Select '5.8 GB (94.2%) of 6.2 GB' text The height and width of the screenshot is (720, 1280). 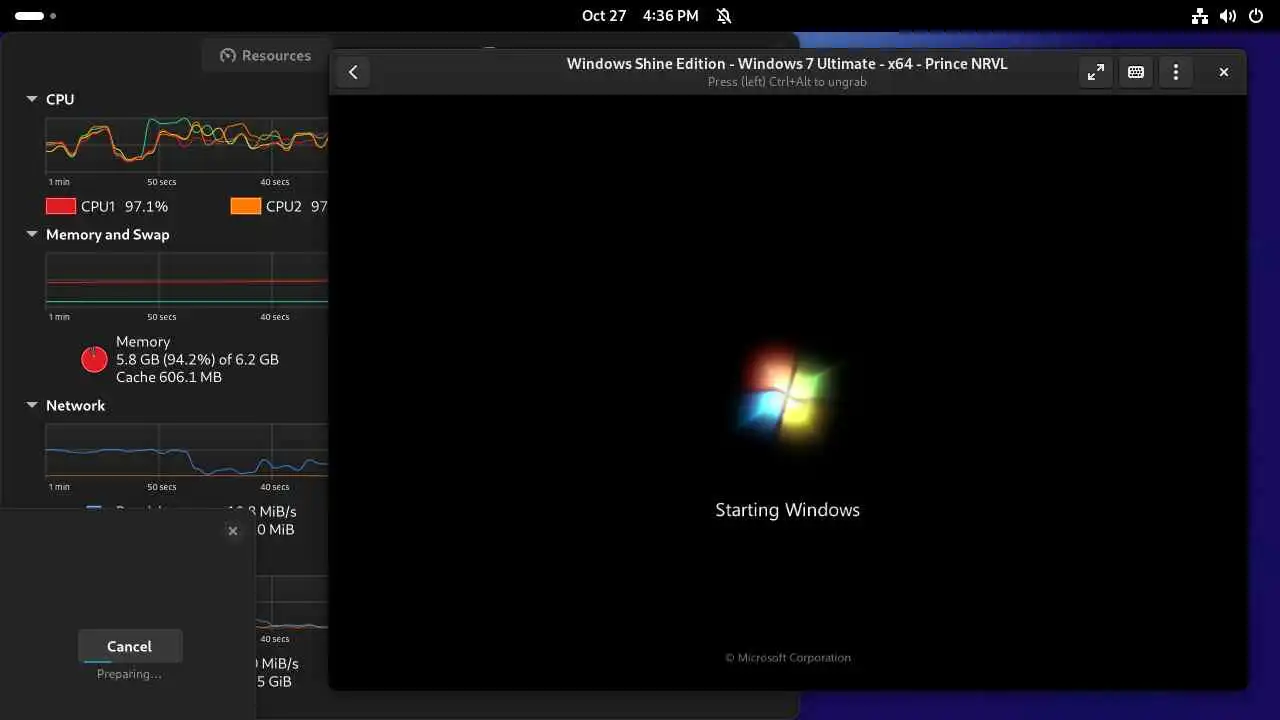197,359
